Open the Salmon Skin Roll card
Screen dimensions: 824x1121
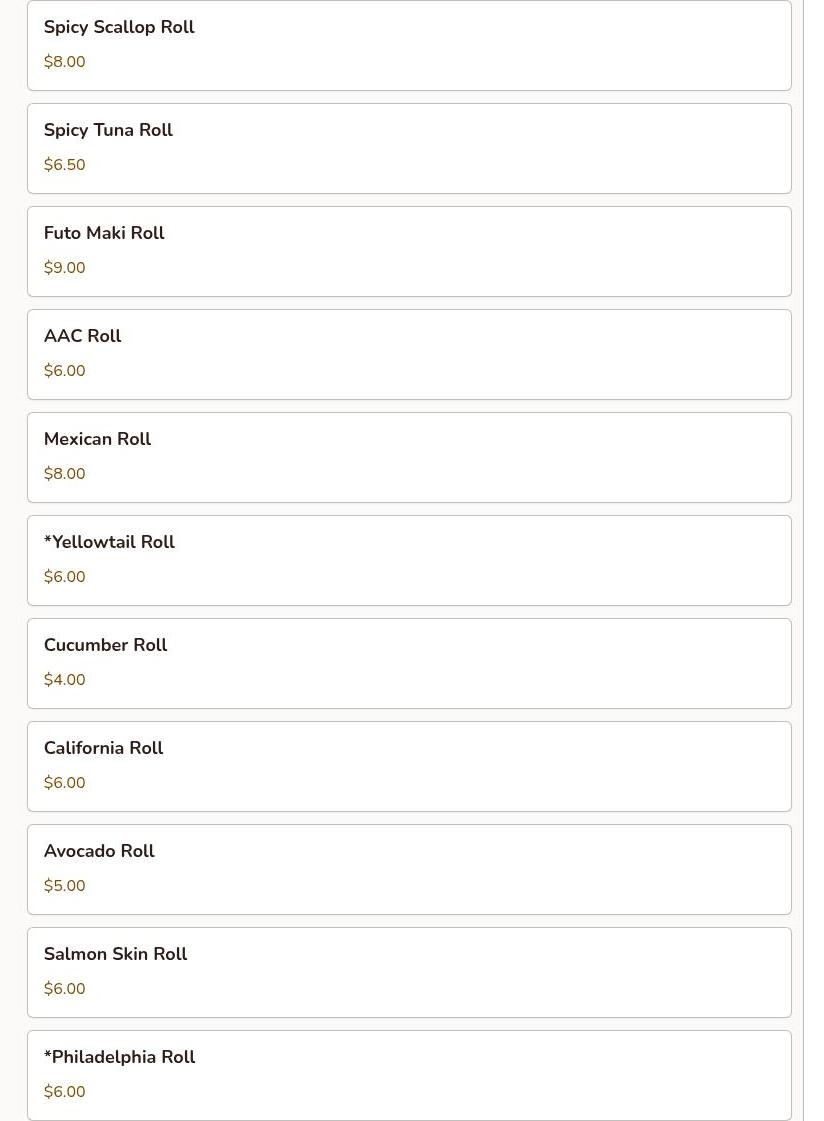pyautogui.click(x=409, y=972)
